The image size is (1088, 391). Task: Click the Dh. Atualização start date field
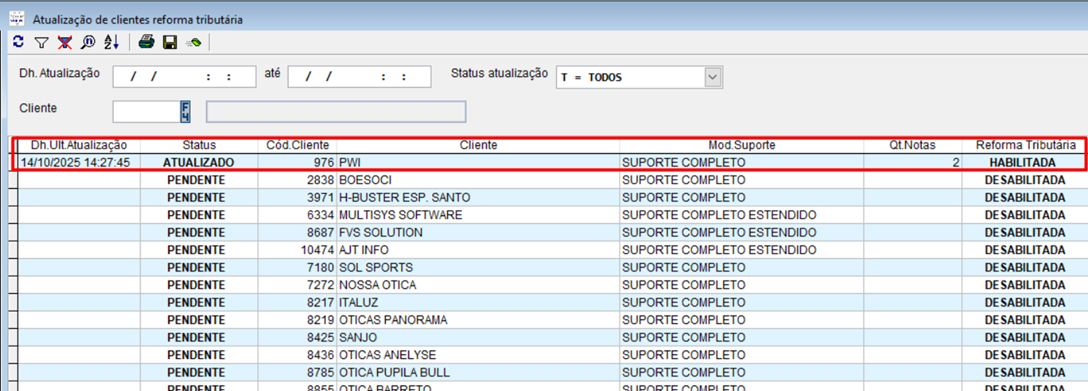point(184,77)
